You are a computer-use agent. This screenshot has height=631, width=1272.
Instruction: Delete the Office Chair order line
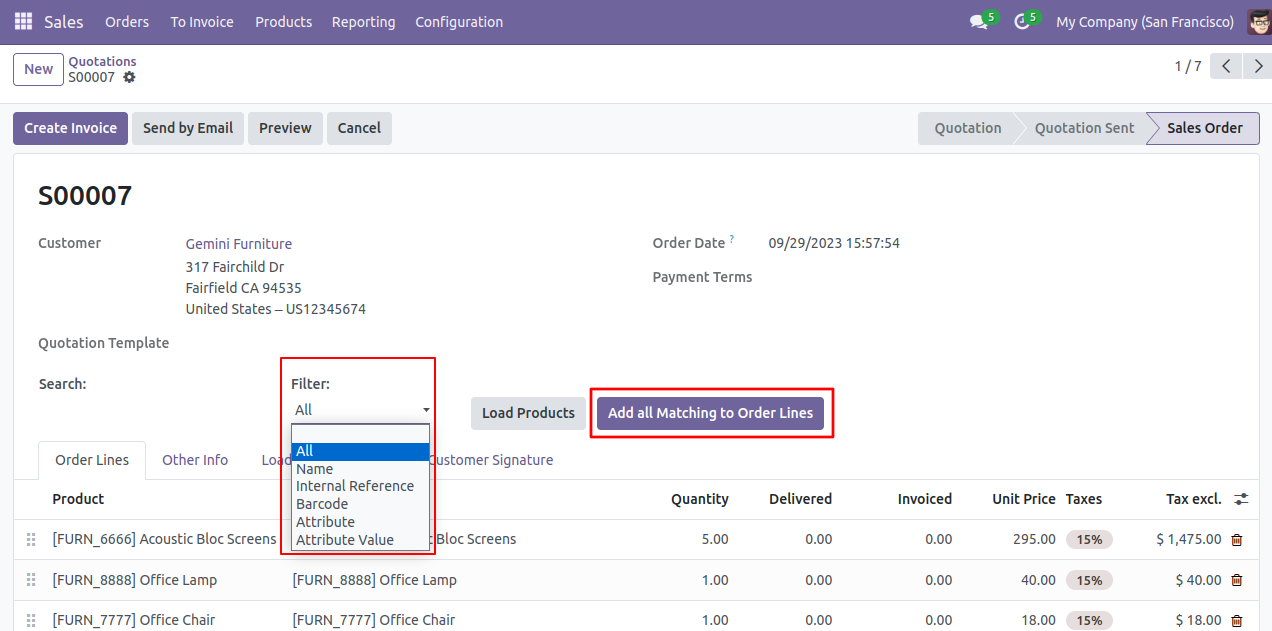[1237, 621]
